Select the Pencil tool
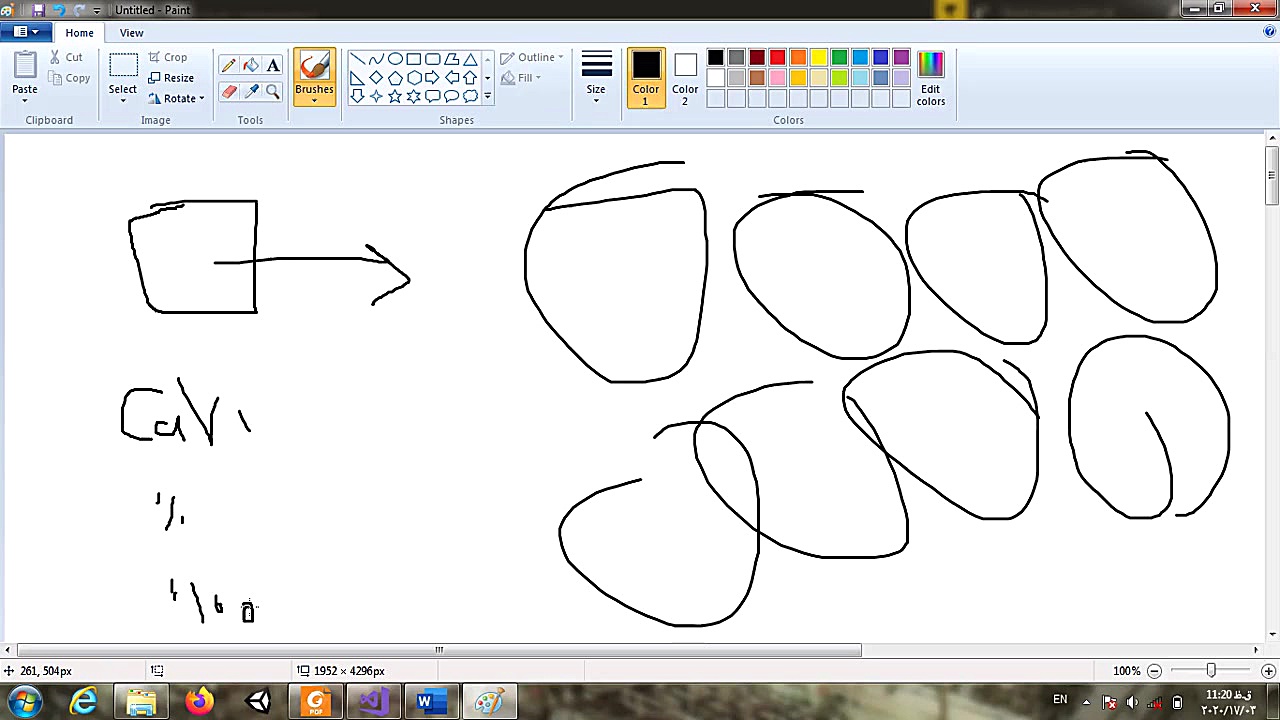The height and width of the screenshot is (720, 1280). tap(229, 66)
